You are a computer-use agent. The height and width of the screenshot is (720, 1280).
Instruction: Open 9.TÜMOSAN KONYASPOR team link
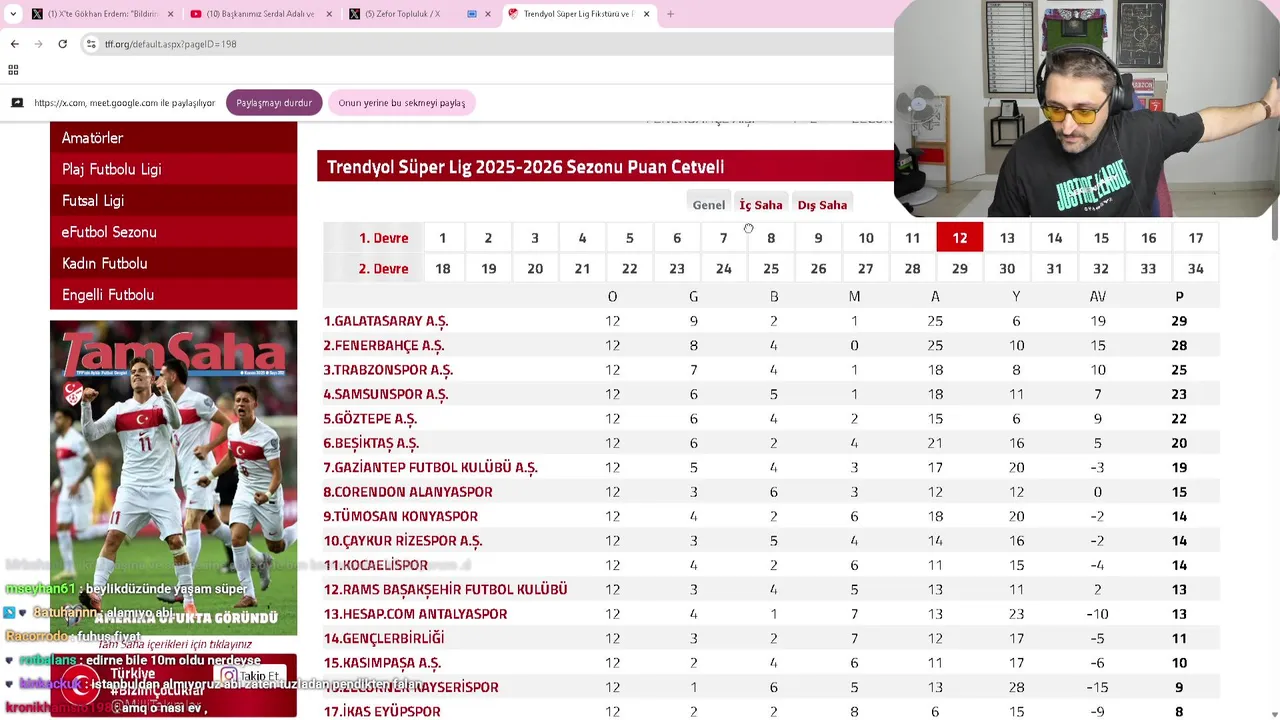[x=401, y=516]
